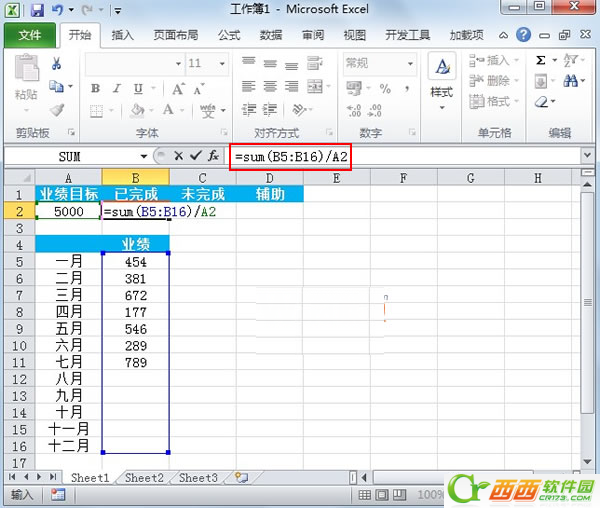Open the font name dropdown
Image resolution: width=600 pixels, height=508 pixels.
pyautogui.click(x=178, y=63)
